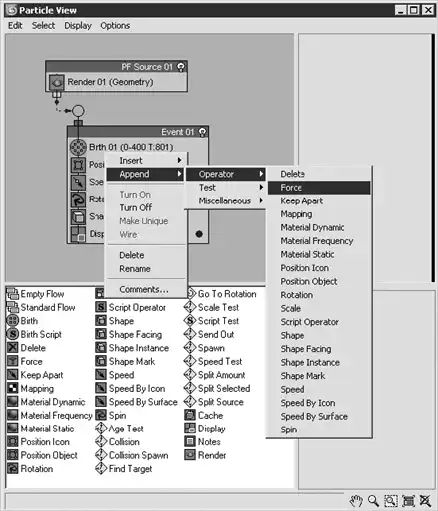This screenshot has height=511, width=438.
Task: Select Keep Apart icon in depot
Action: [13, 375]
